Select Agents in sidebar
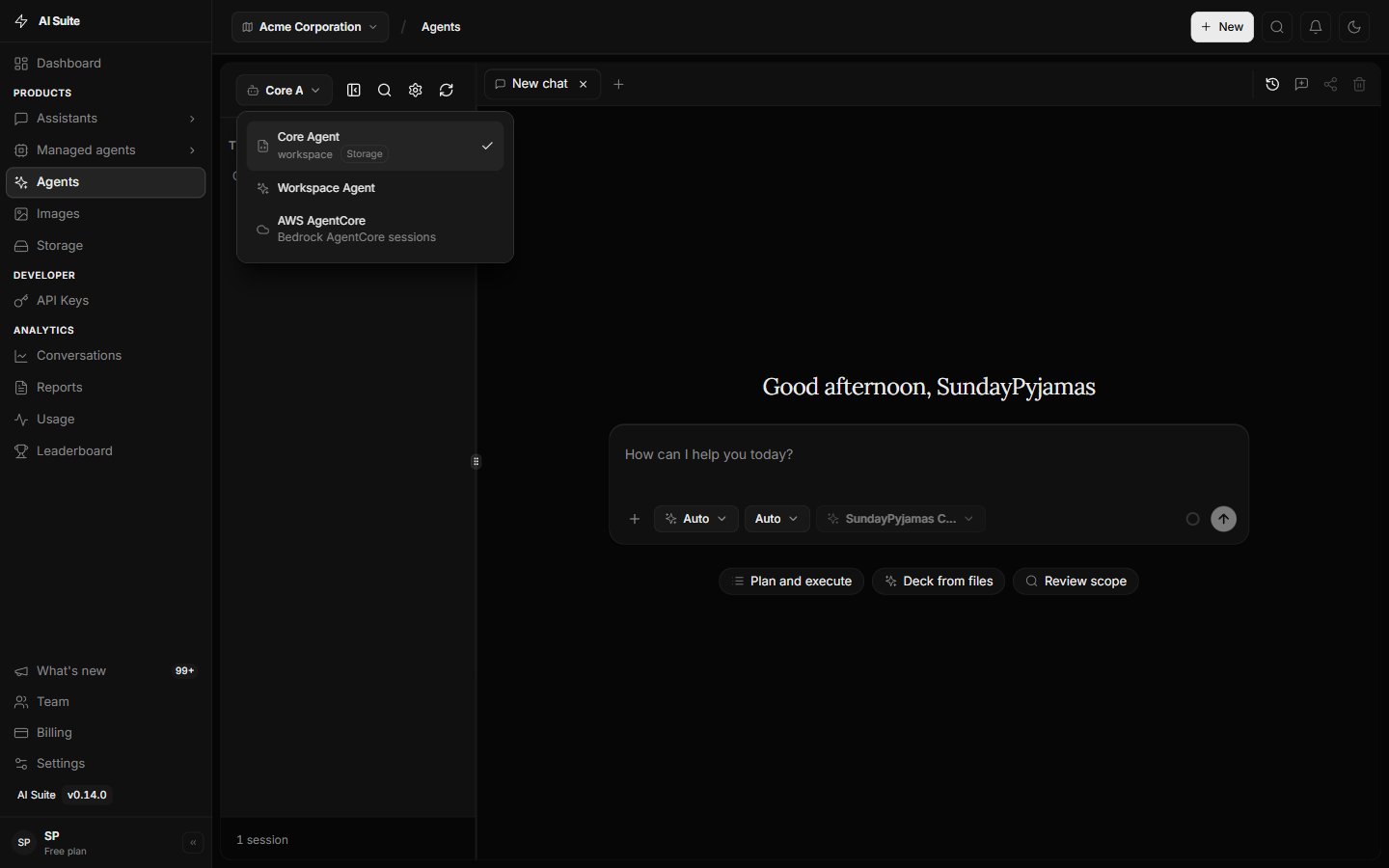 pyautogui.click(x=106, y=182)
